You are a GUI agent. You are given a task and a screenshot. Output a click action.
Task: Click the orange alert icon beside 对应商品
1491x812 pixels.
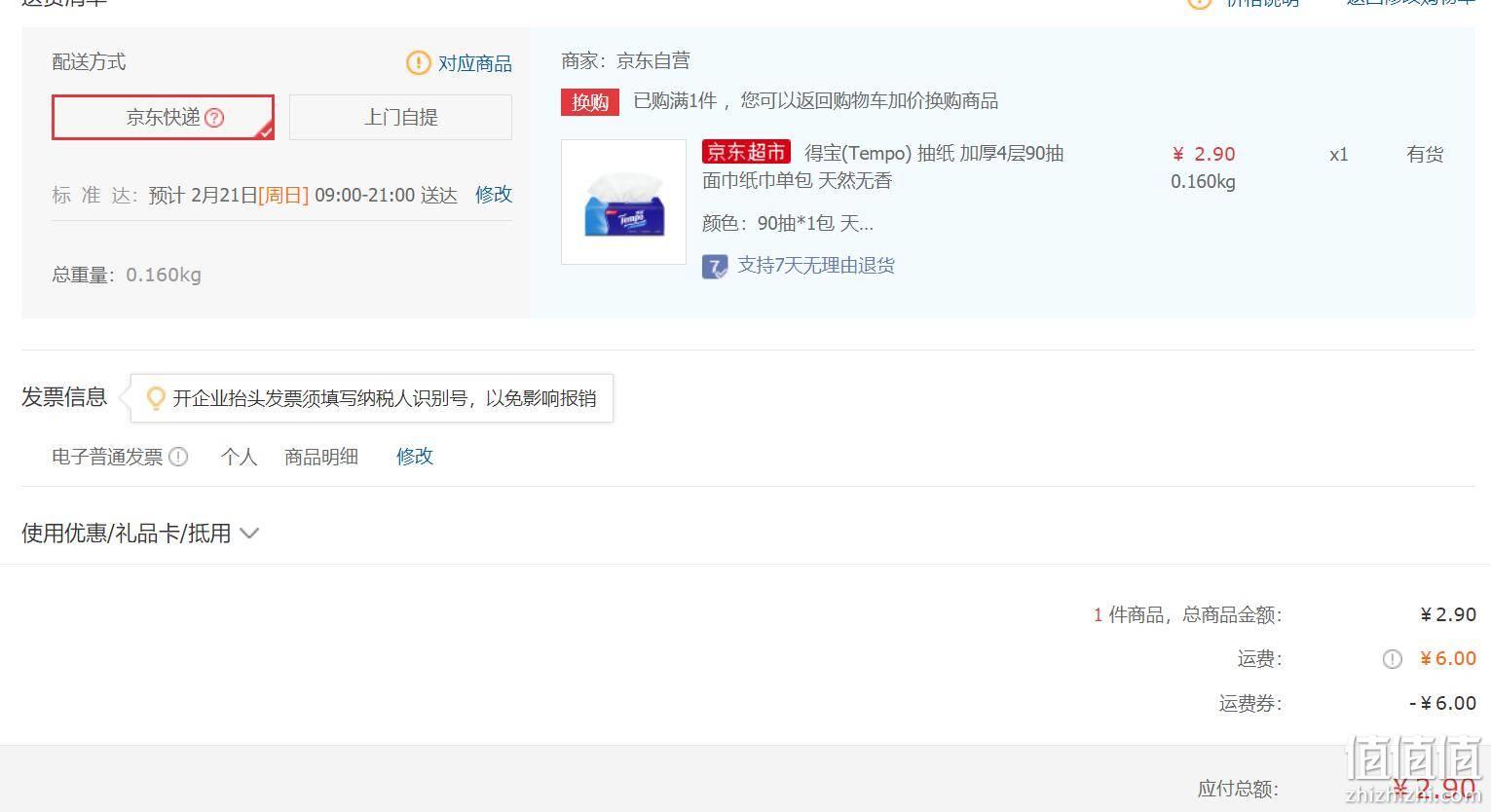tap(418, 63)
